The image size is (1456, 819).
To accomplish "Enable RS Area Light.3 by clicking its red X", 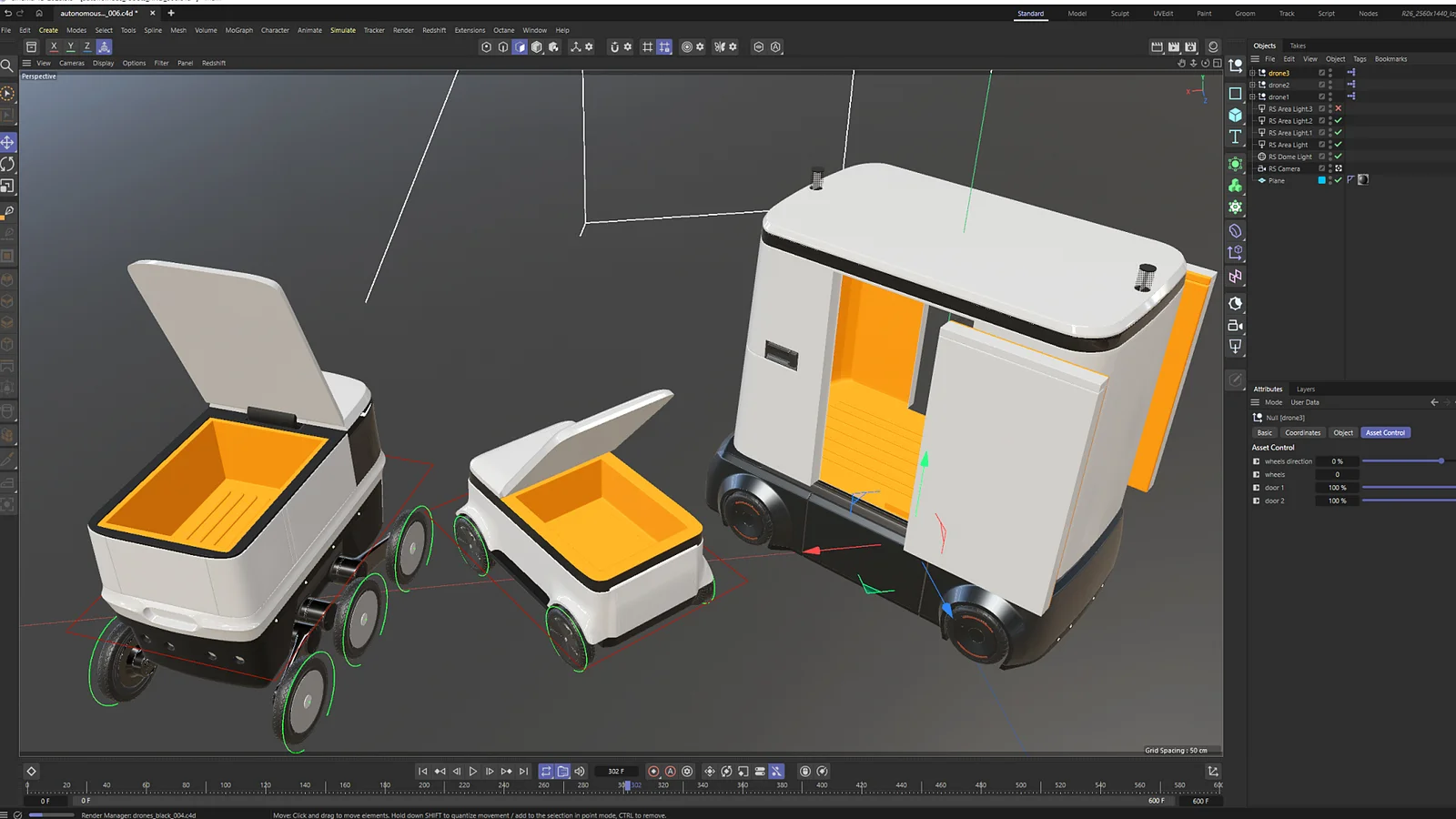I will pyautogui.click(x=1338, y=108).
